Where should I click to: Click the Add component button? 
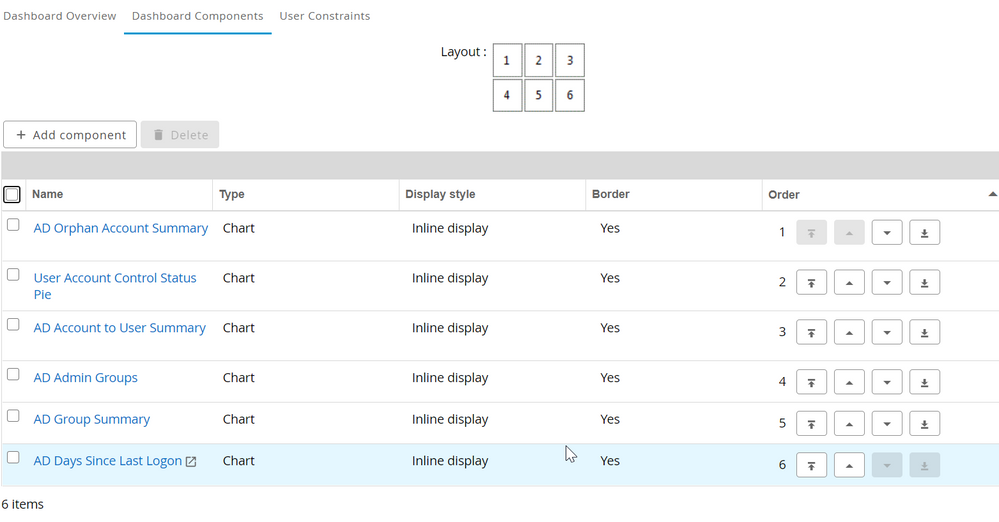70,135
